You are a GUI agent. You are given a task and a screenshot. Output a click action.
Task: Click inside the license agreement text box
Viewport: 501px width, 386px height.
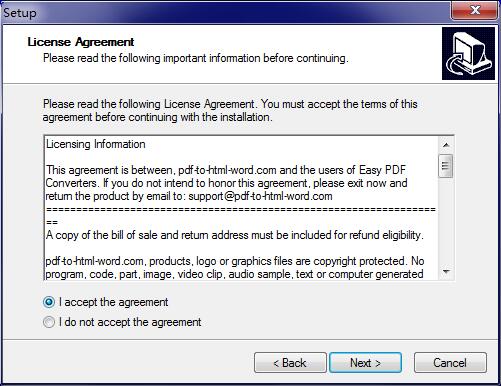[241, 208]
